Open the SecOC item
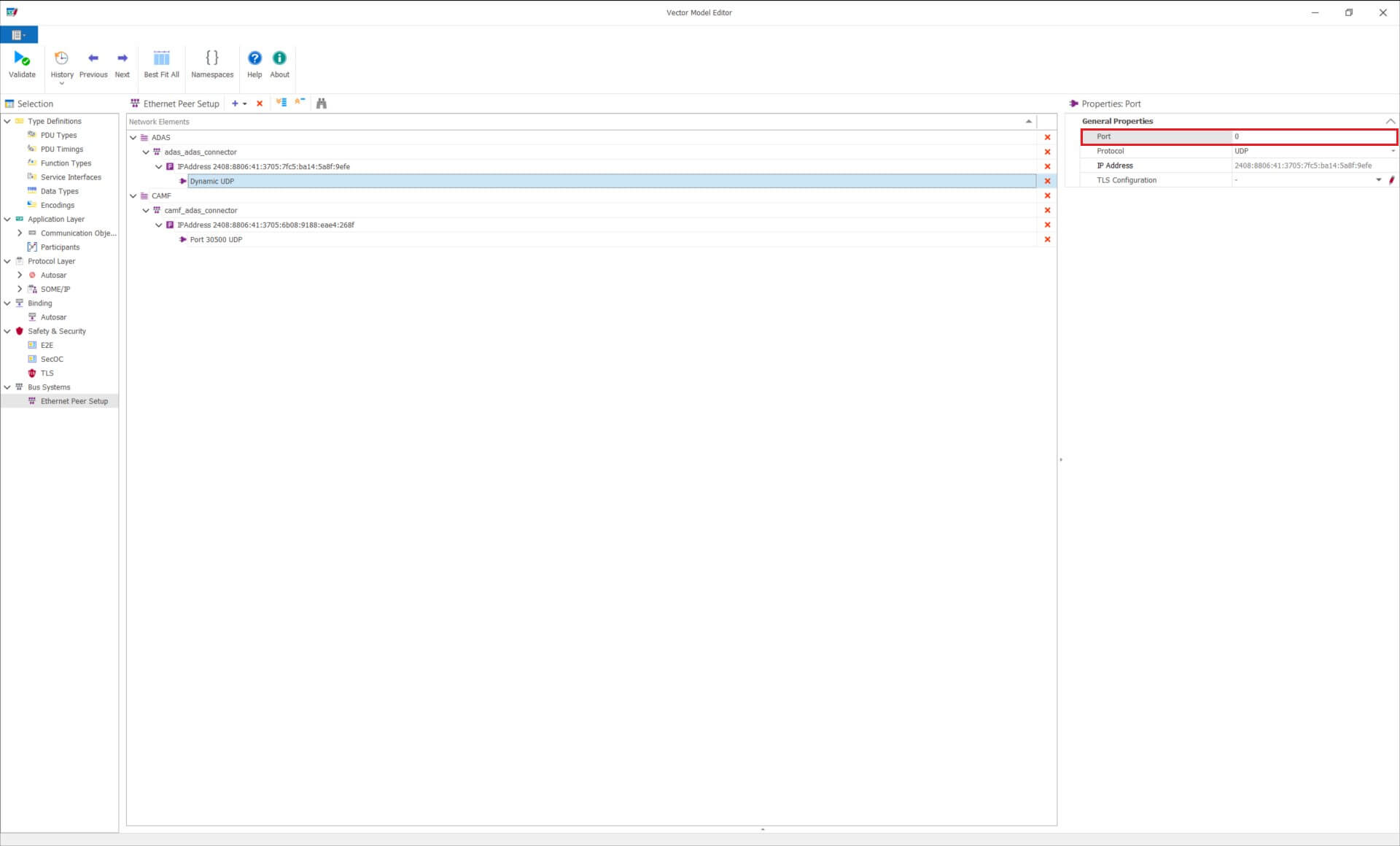This screenshot has height=846, width=1400. point(52,359)
